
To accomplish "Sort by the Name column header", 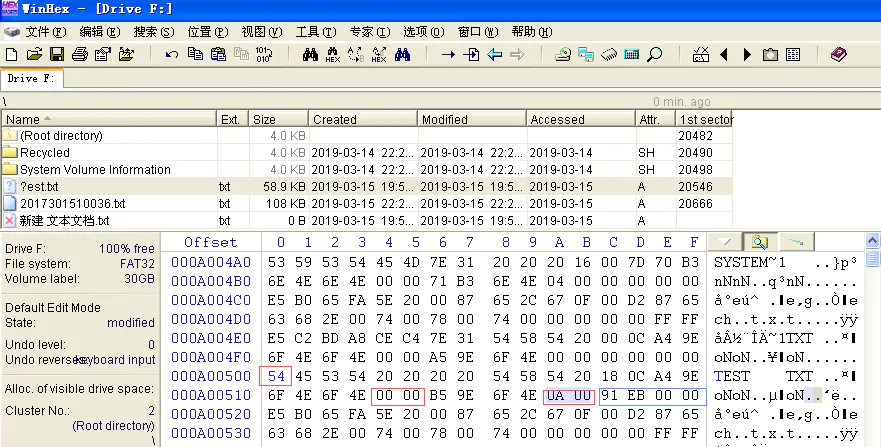I will 109,119.
